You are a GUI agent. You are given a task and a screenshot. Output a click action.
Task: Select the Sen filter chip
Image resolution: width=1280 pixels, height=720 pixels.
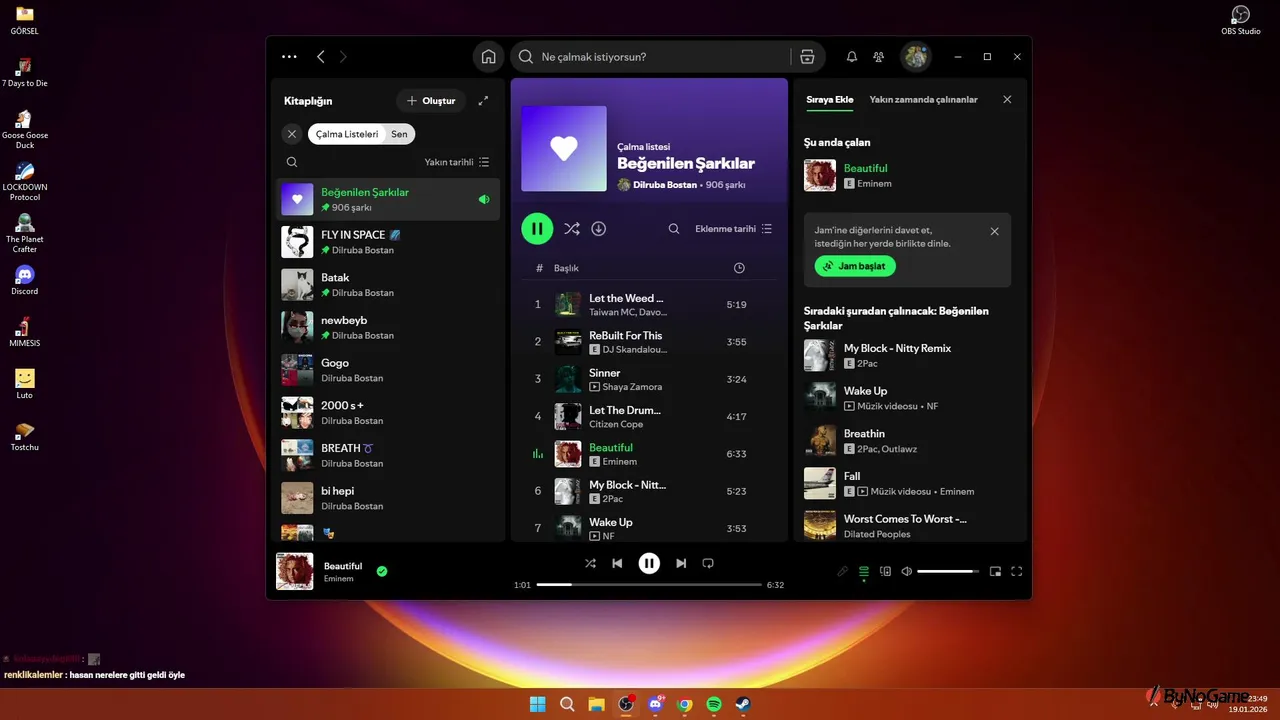point(399,134)
